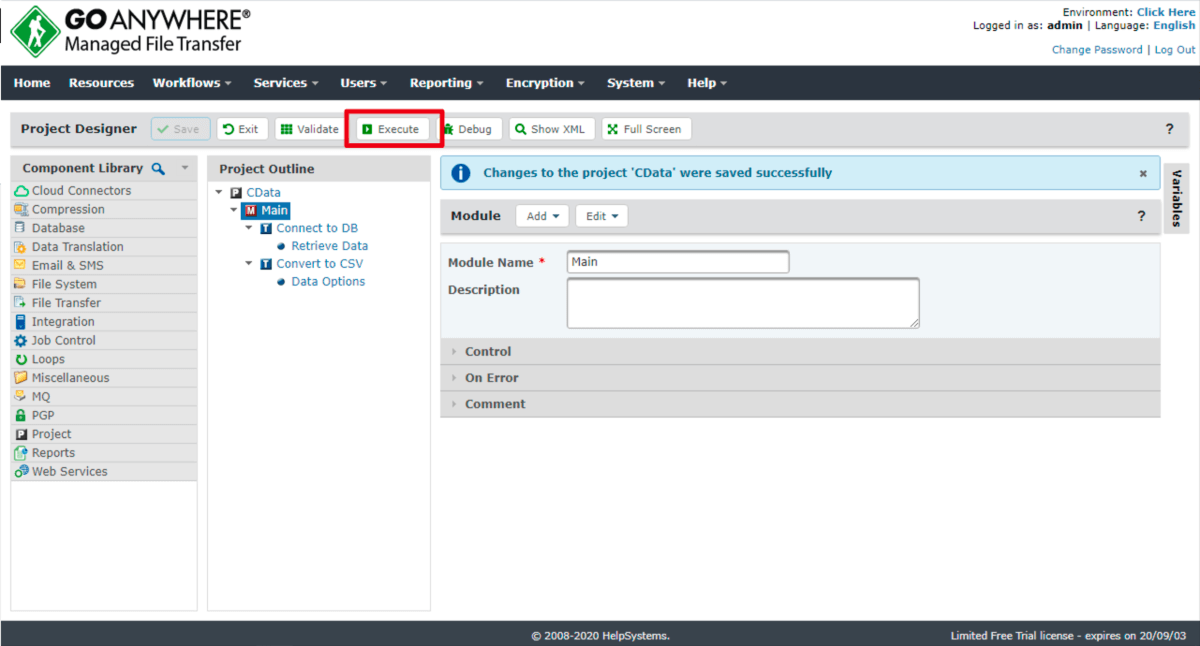1200x646 pixels.
Task: Select the Convert to CSV task label
Action: [x=320, y=264]
